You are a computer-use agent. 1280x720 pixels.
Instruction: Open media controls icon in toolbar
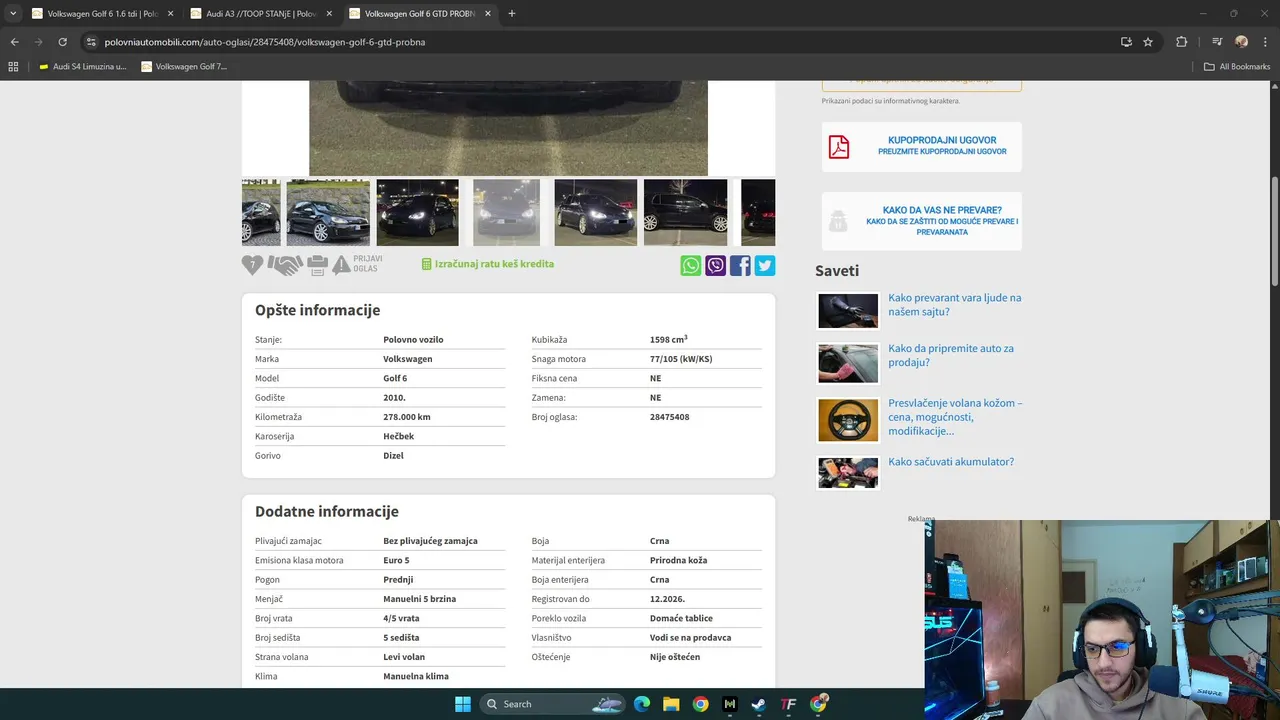1217,42
